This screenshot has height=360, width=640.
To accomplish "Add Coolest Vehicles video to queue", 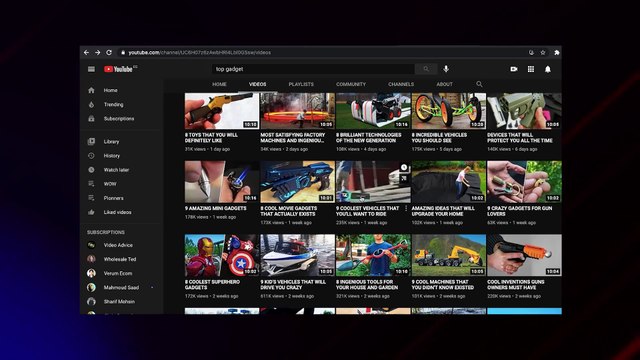I will click(x=404, y=178).
